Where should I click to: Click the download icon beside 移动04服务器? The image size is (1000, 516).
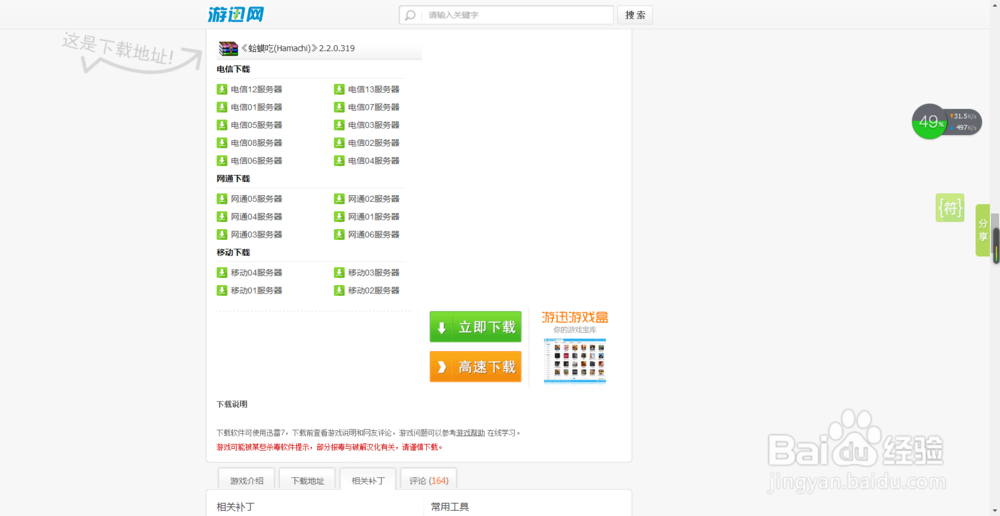click(222, 273)
